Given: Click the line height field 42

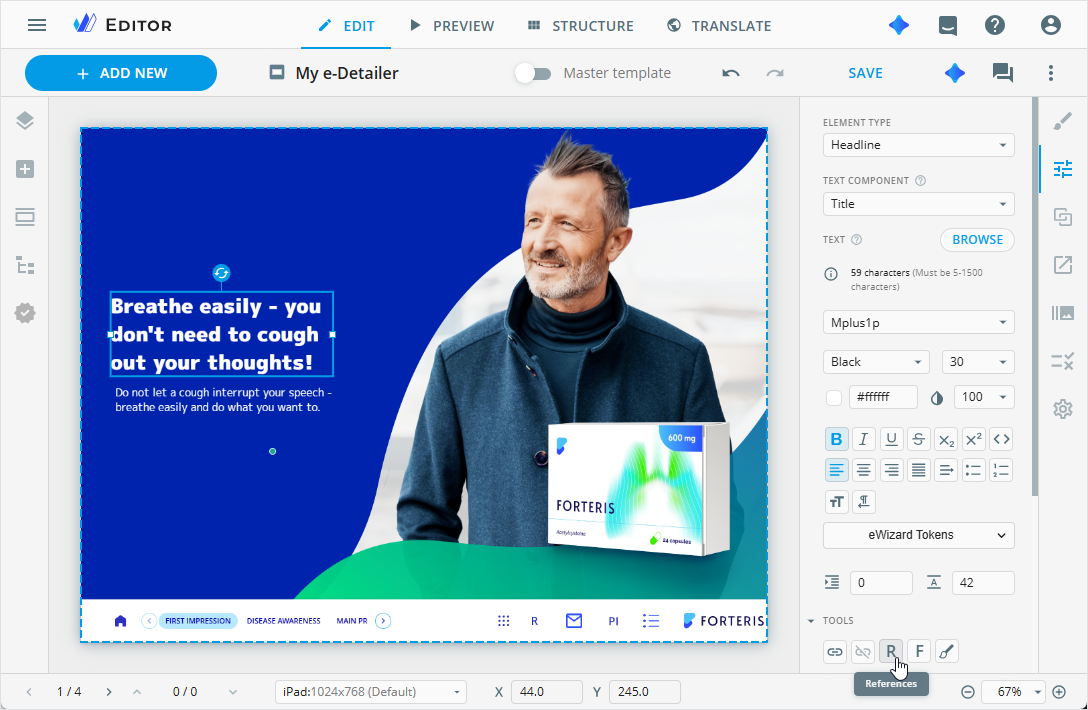Looking at the screenshot, I should pyautogui.click(x=983, y=583).
